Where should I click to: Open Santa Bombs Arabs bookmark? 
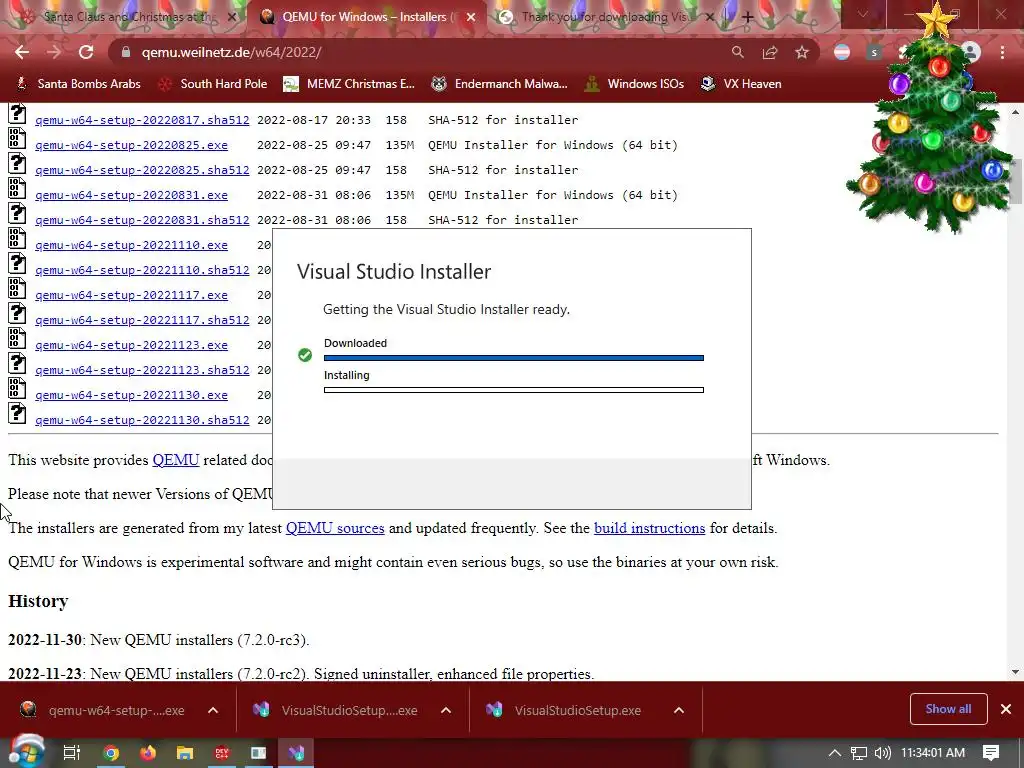pyautogui.click(x=78, y=84)
